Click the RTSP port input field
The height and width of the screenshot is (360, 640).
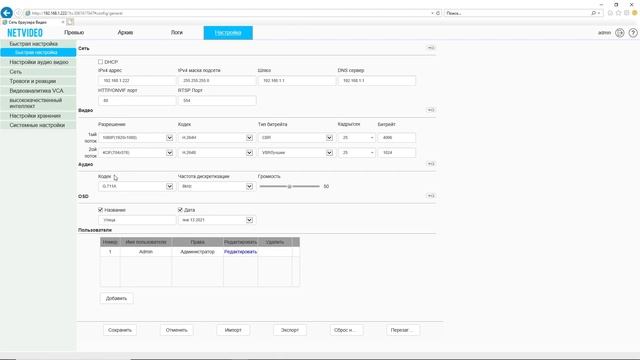tap(217, 100)
